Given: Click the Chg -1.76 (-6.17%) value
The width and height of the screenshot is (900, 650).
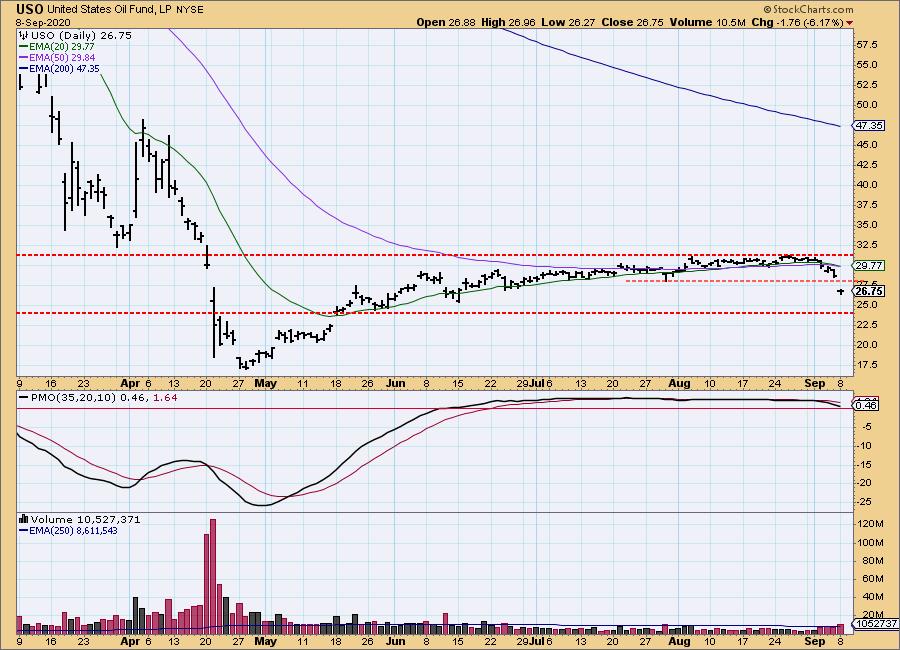Looking at the screenshot, I should point(797,22).
